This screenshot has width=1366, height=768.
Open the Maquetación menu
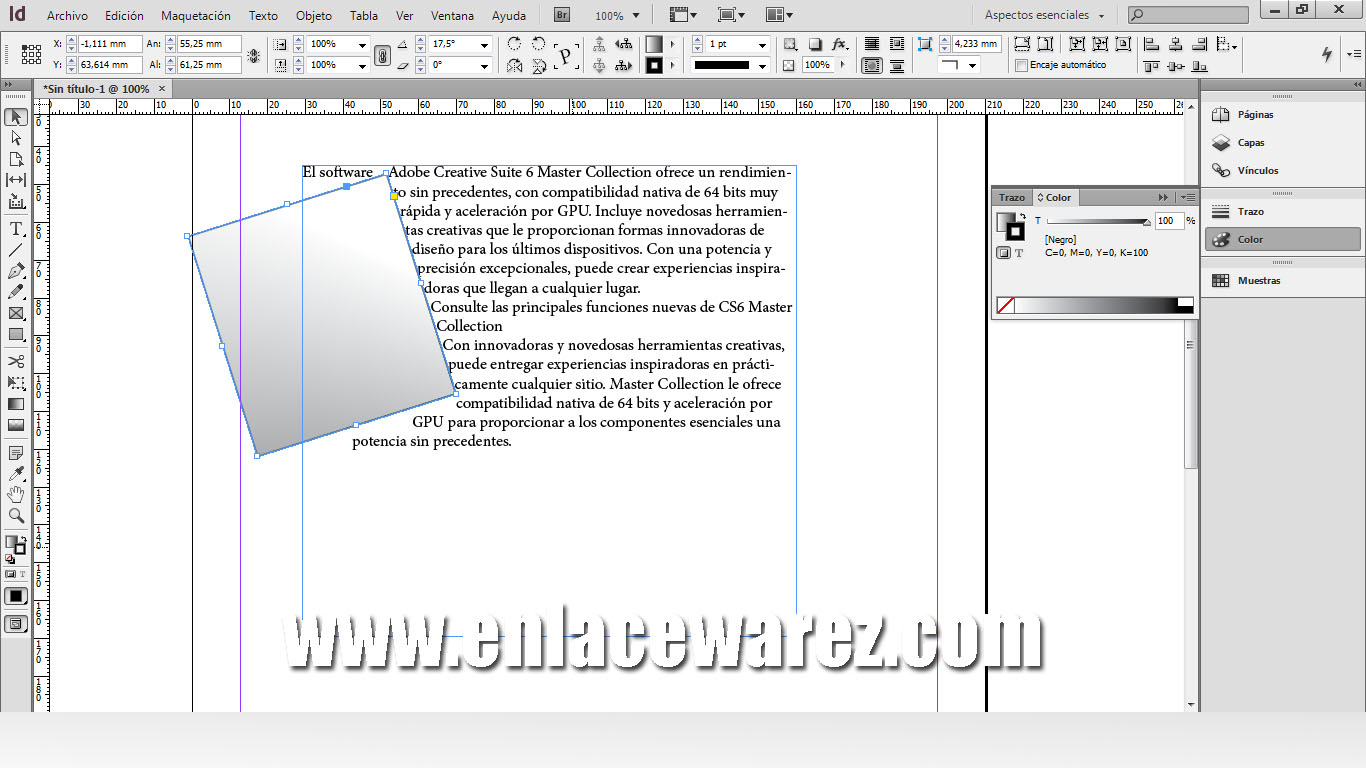(196, 16)
